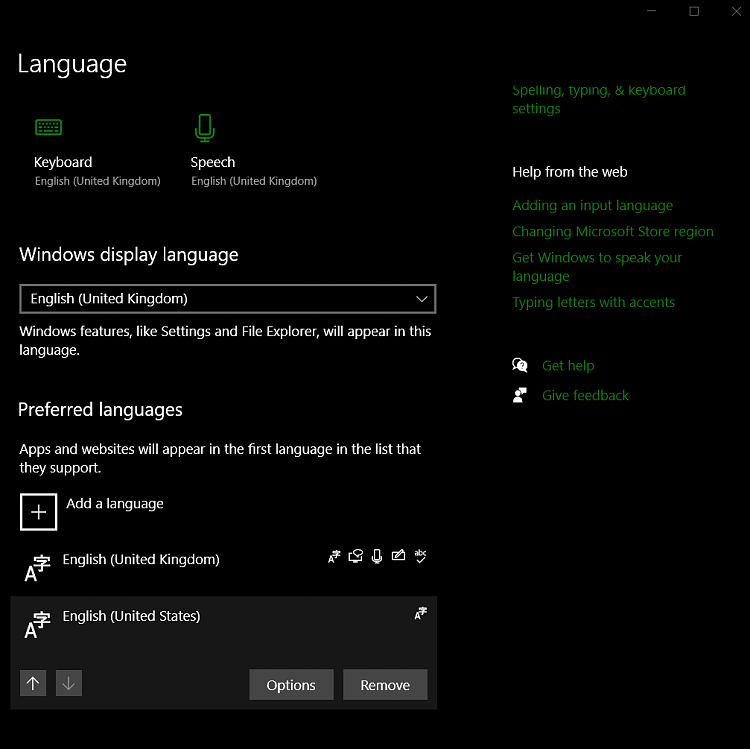Select English (United Kingdom) in preferred languages
This screenshot has width=750, height=749.
tap(223, 567)
